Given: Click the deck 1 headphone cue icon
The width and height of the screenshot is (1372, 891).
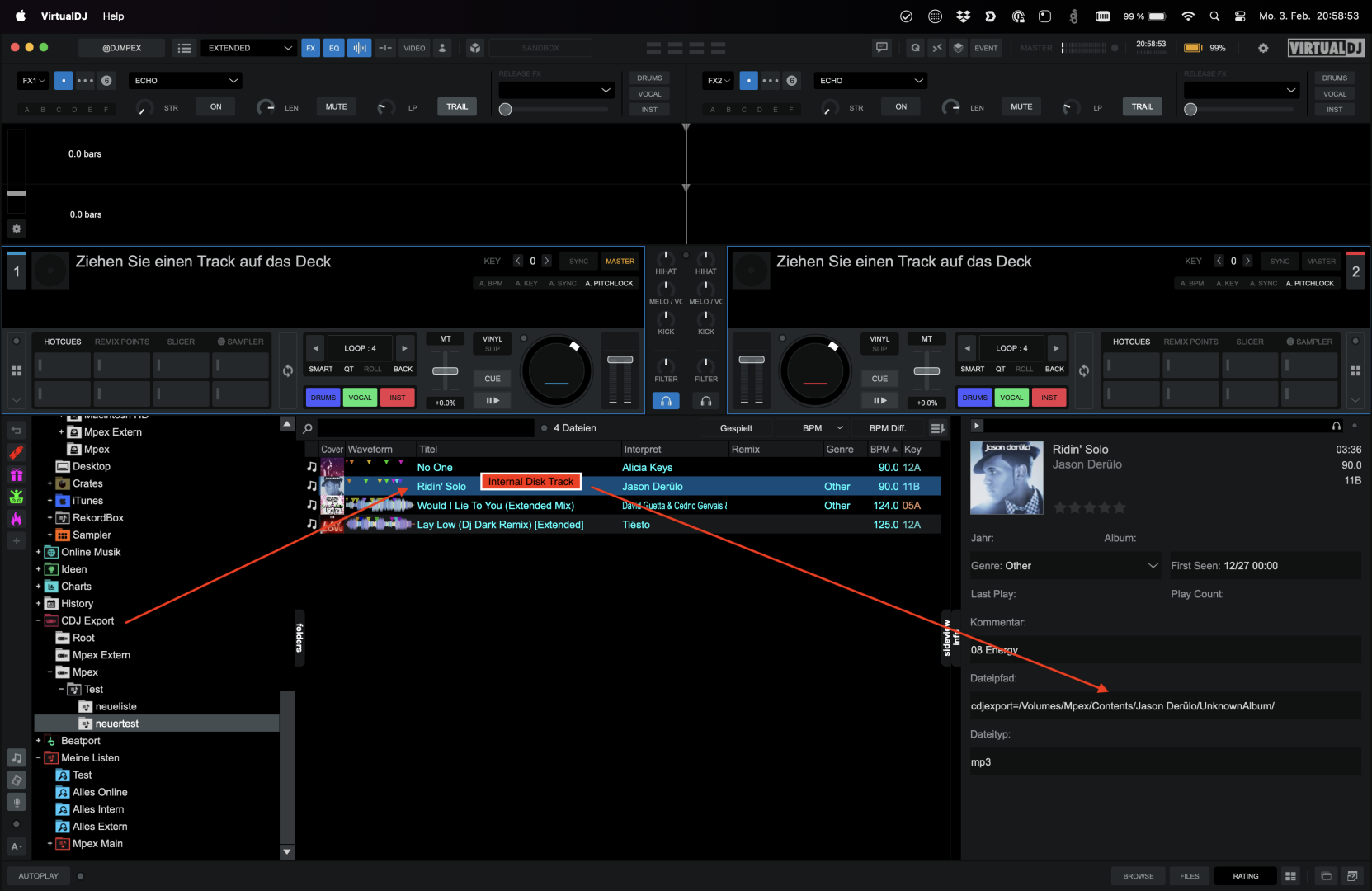Looking at the screenshot, I should pyautogui.click(x=666, y=401).
